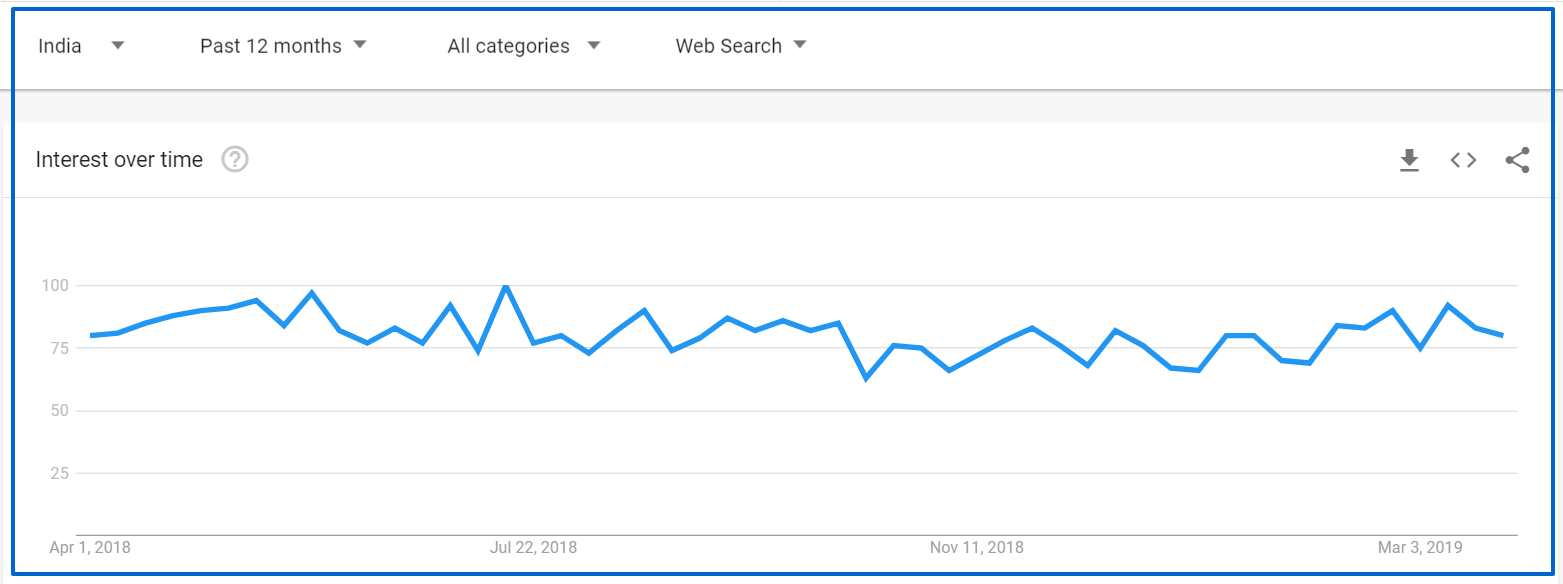This screenshot has height=584, width=1563.
Task: Expand the India region dropdown
Action: (81, 46)
